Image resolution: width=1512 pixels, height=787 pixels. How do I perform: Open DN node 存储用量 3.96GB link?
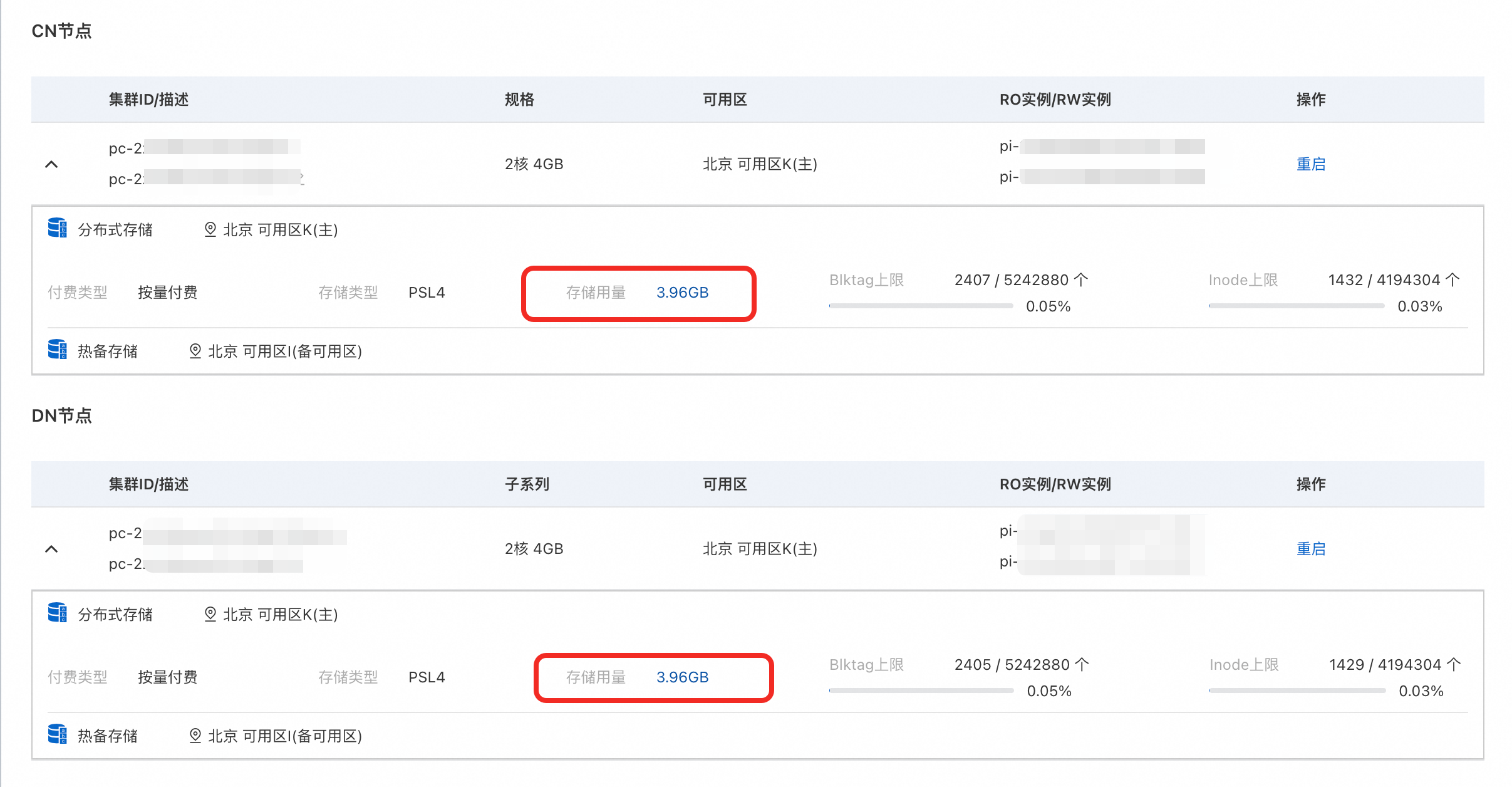coord(682,677)
